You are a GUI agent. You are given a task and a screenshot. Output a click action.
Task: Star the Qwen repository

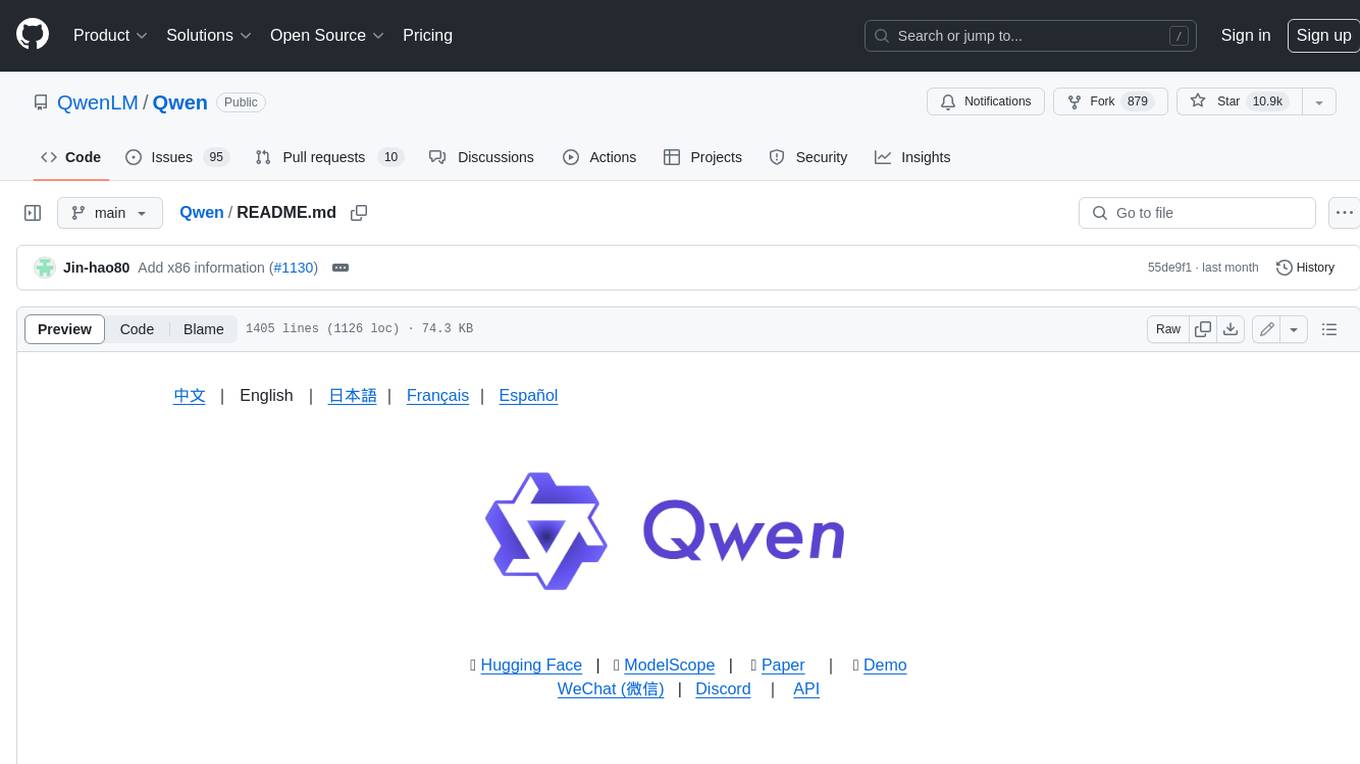click(x=1239, y=102)
